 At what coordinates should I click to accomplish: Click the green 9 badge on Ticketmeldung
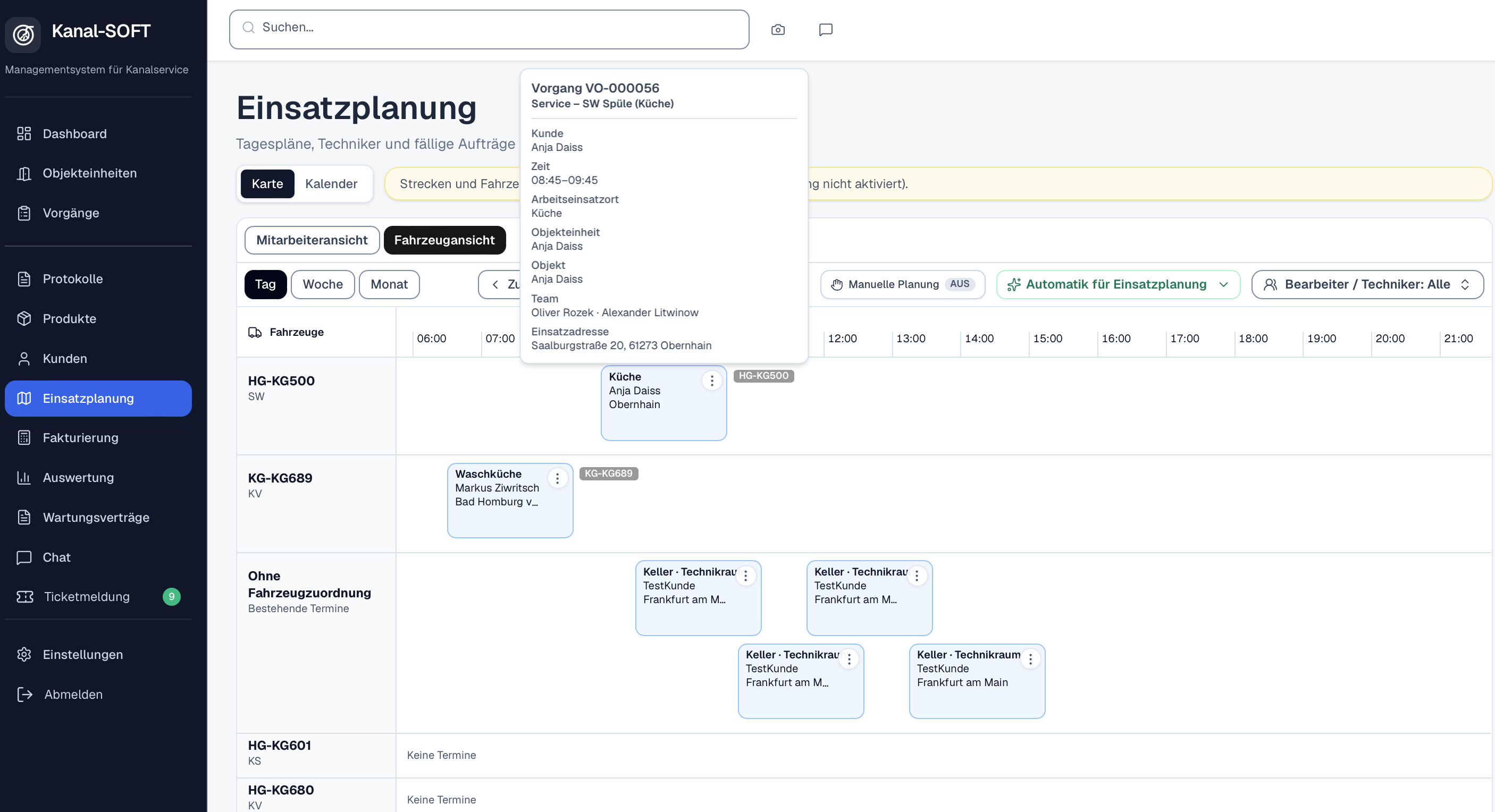(171, 597)
